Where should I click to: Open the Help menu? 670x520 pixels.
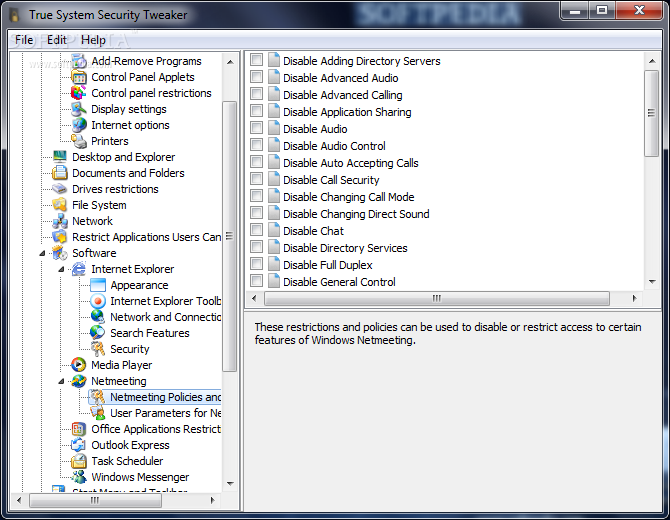click(x=93, y=40)
